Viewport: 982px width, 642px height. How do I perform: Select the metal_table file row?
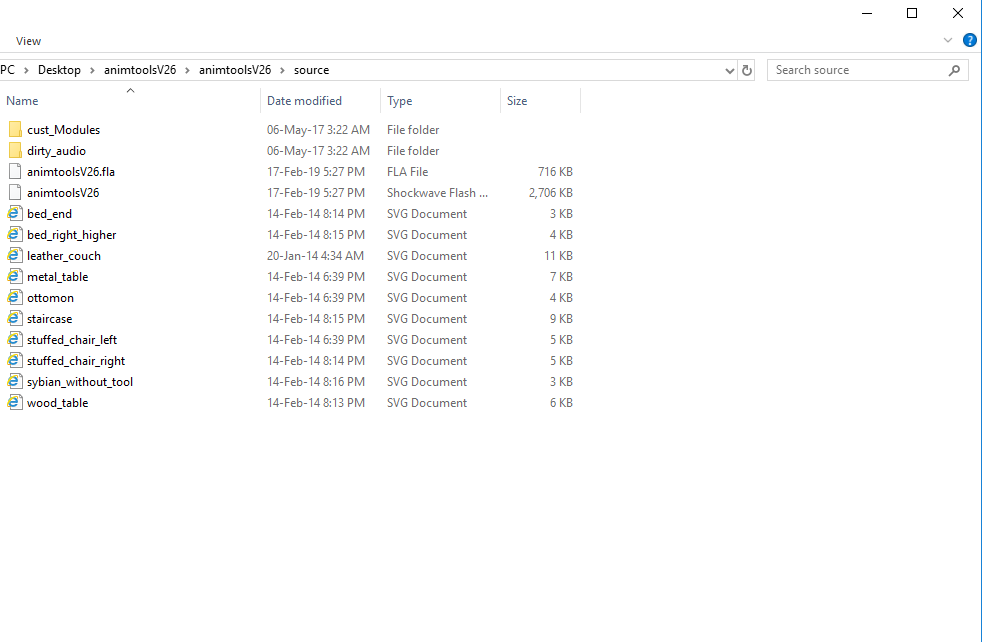click(58, 277)
